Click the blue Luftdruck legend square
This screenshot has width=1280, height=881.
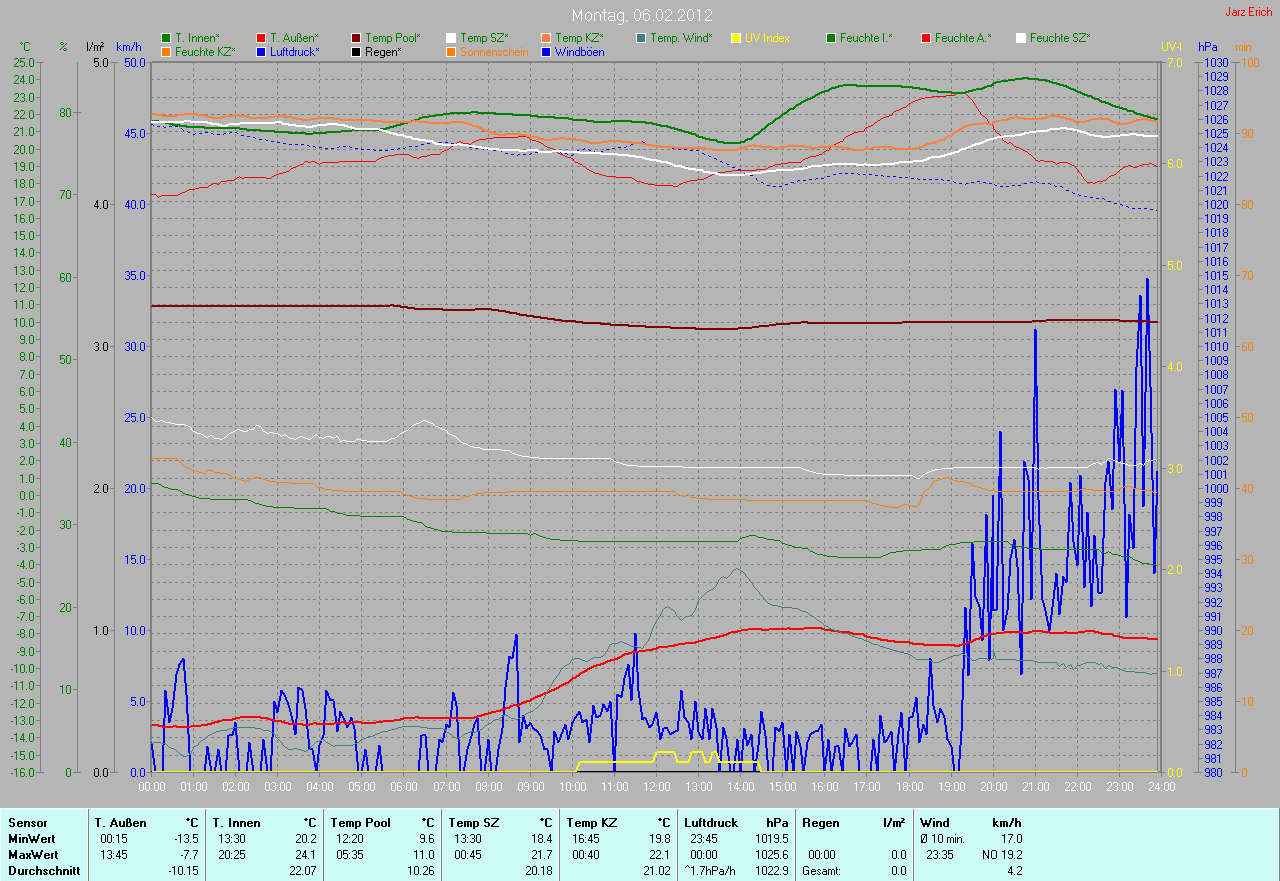point(261,51)
